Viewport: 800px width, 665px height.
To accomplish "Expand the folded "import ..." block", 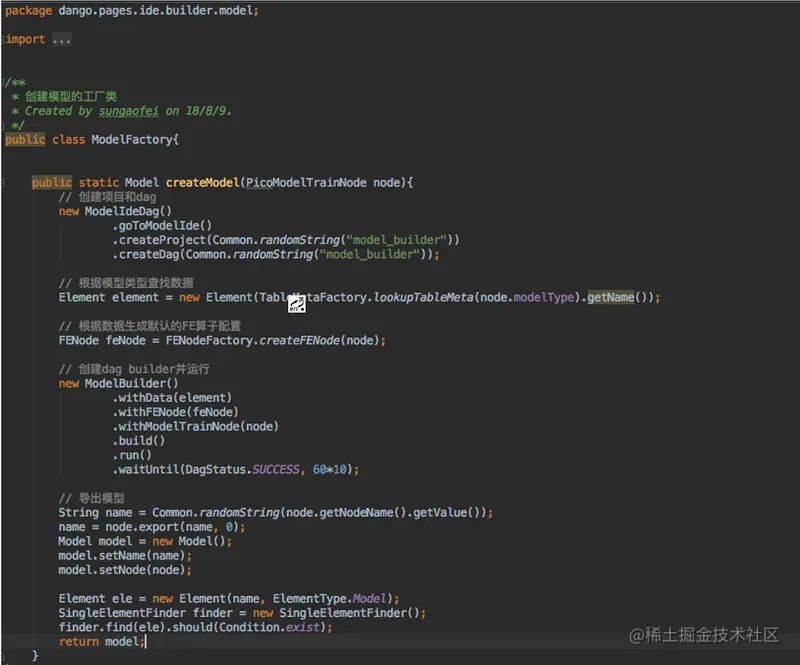I will (62, 39).
